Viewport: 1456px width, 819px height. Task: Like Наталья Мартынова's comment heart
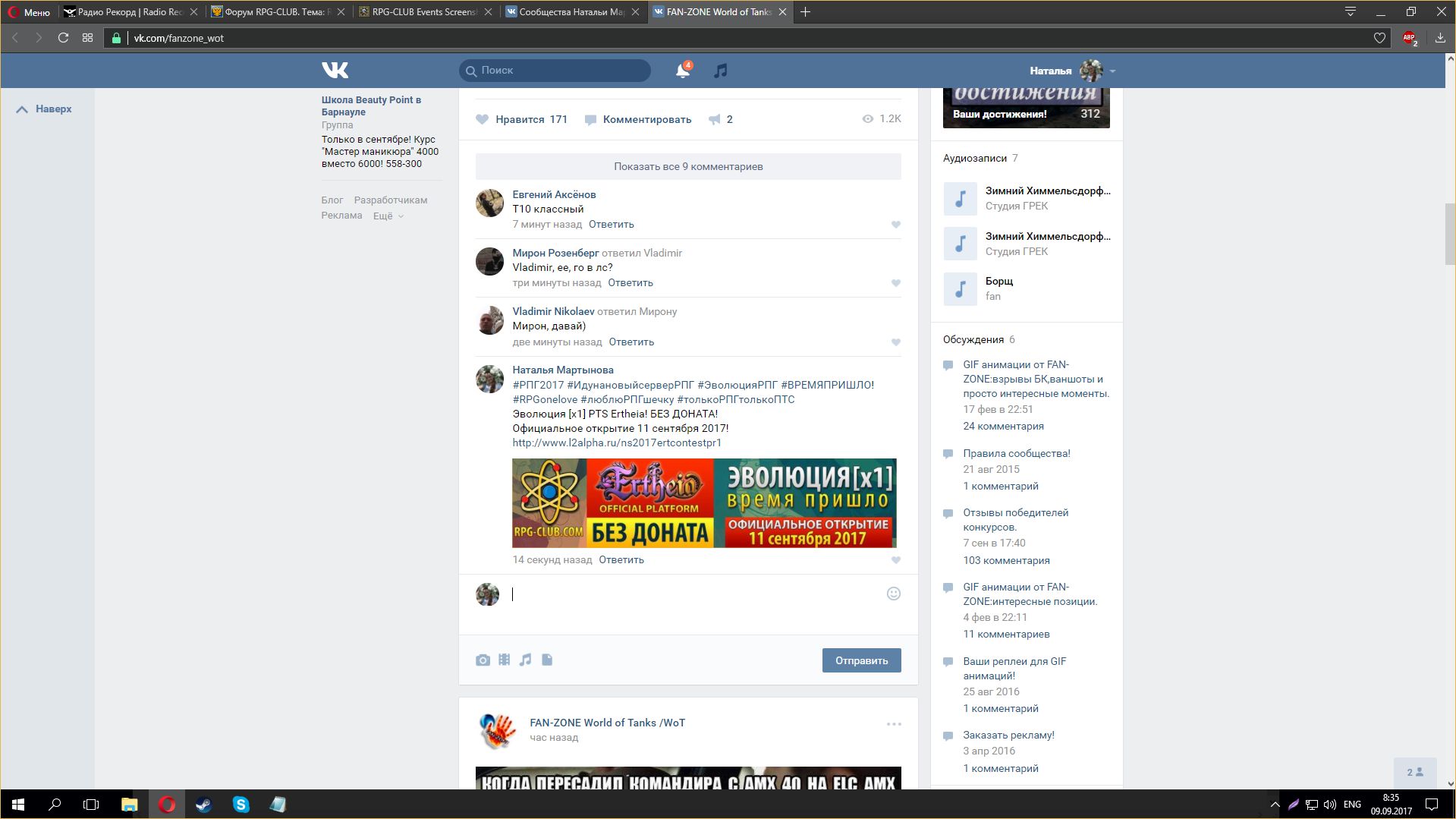click(x=896, y=560)
